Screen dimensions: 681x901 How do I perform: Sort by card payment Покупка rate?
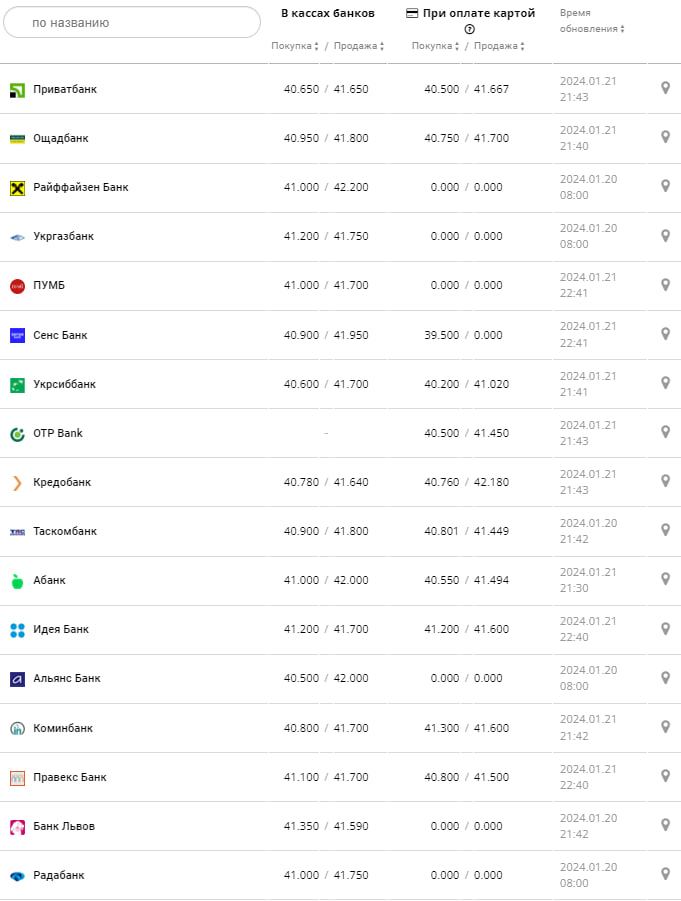[x=435, y=46]
